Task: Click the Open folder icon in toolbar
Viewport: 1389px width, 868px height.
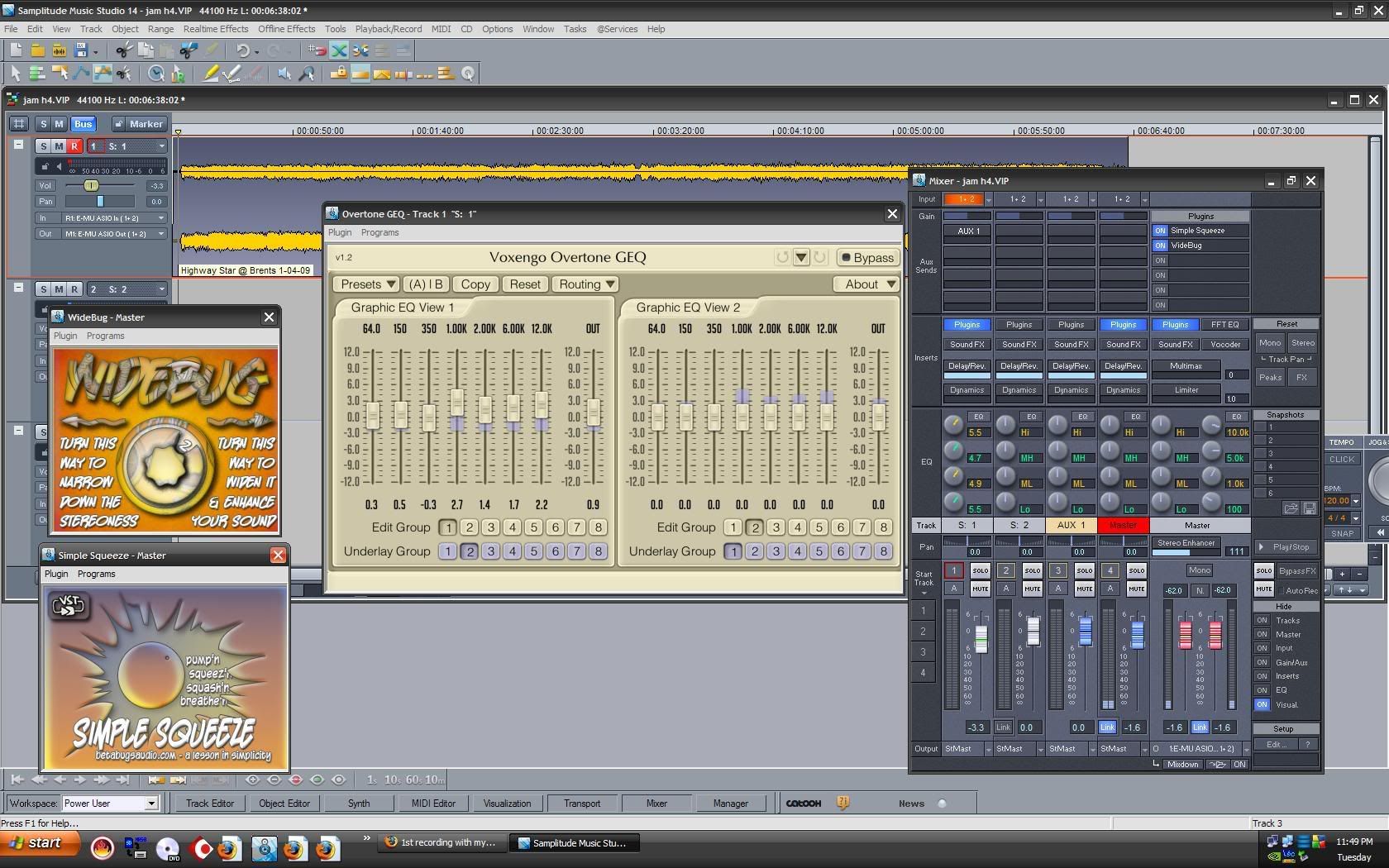Action: tap(37, 51)
